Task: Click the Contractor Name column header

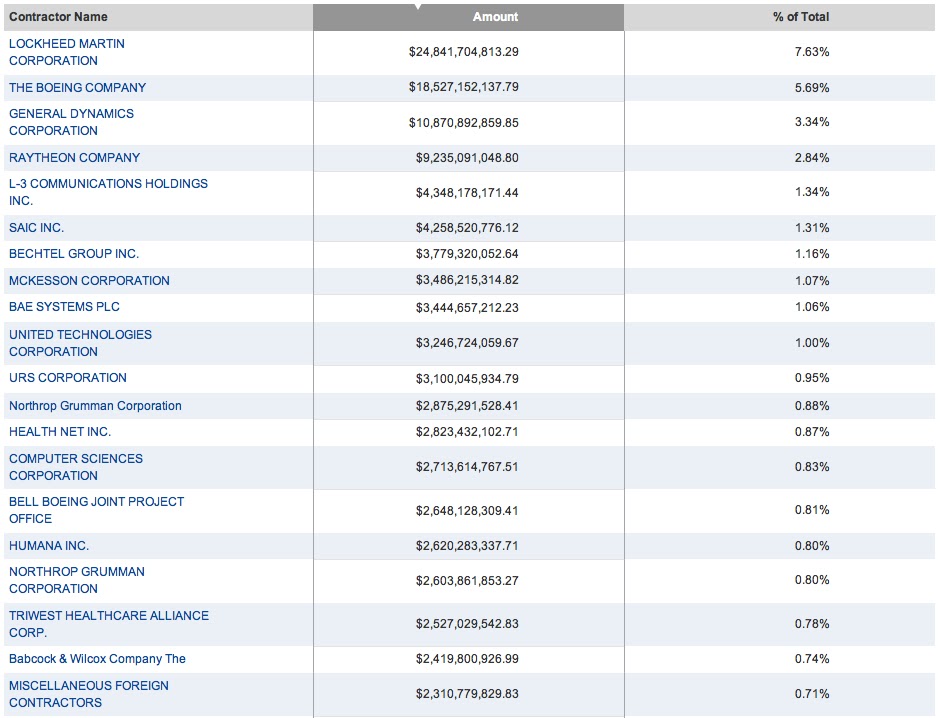Action: tap(58, 17)
